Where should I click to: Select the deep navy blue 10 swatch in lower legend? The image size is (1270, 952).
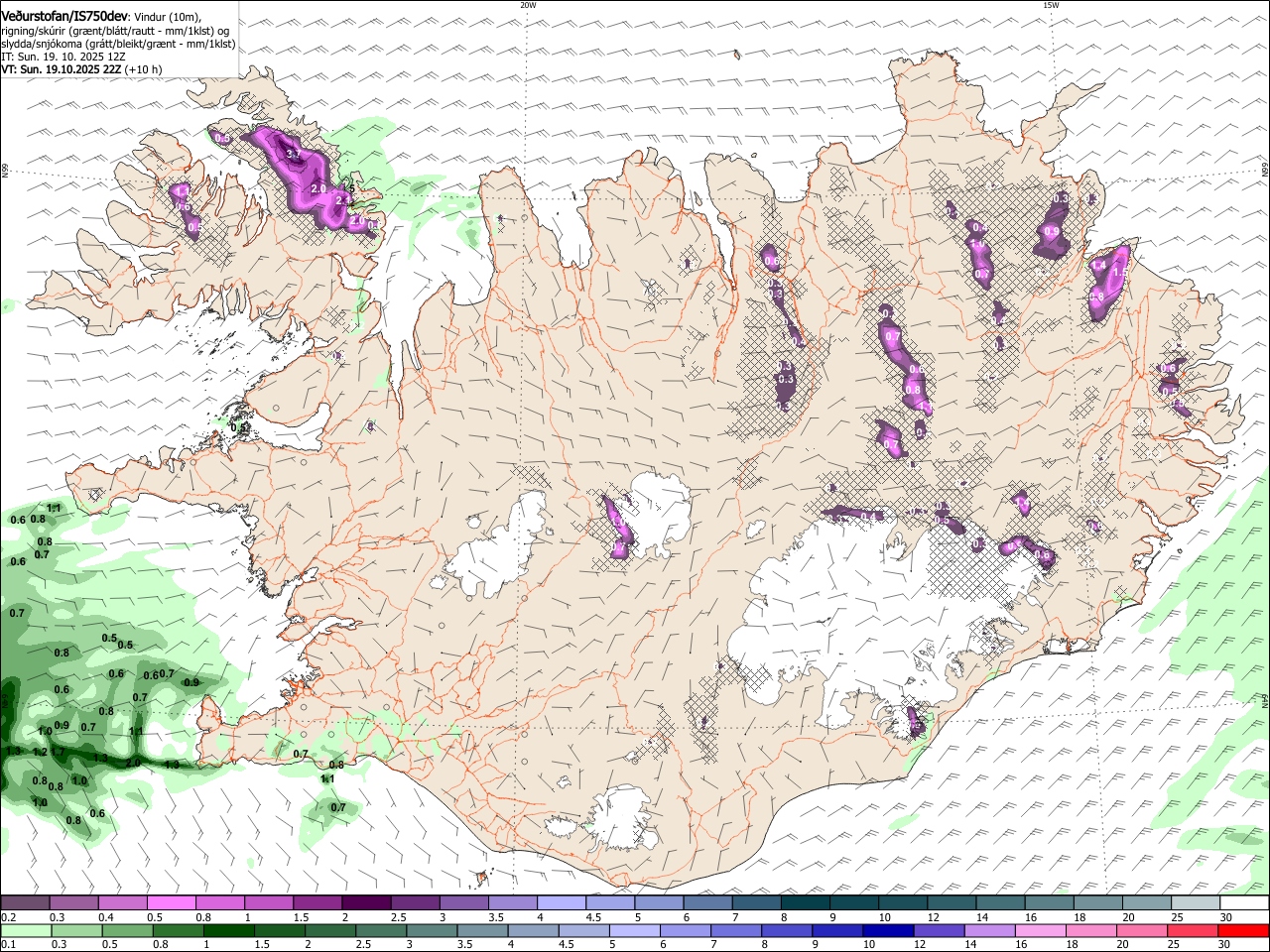point(888,931)
